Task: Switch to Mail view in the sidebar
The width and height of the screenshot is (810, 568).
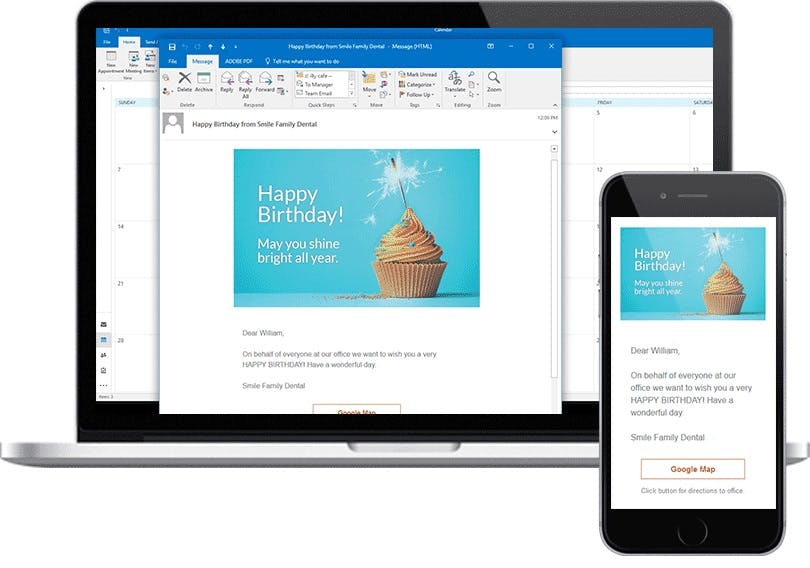Action: (x=104, y=324)
